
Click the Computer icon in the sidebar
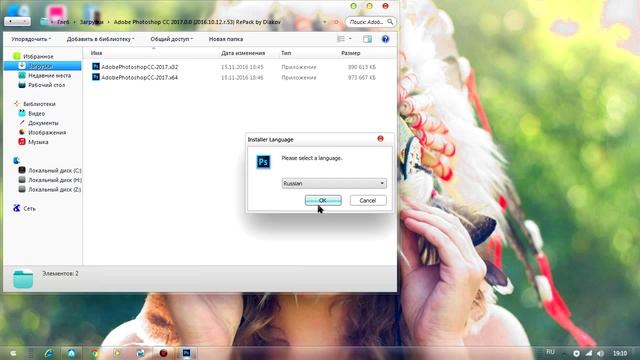coord(16,160)
